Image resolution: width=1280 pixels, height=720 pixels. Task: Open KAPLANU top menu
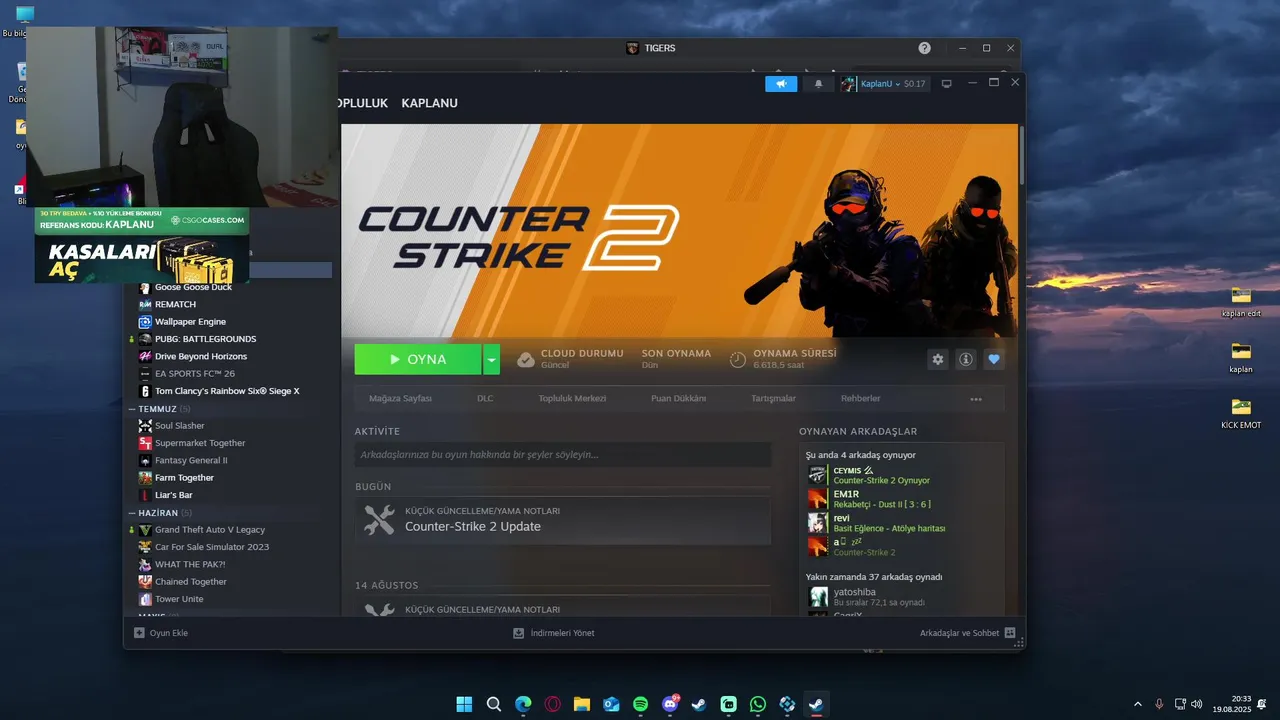tap(429, 103)
